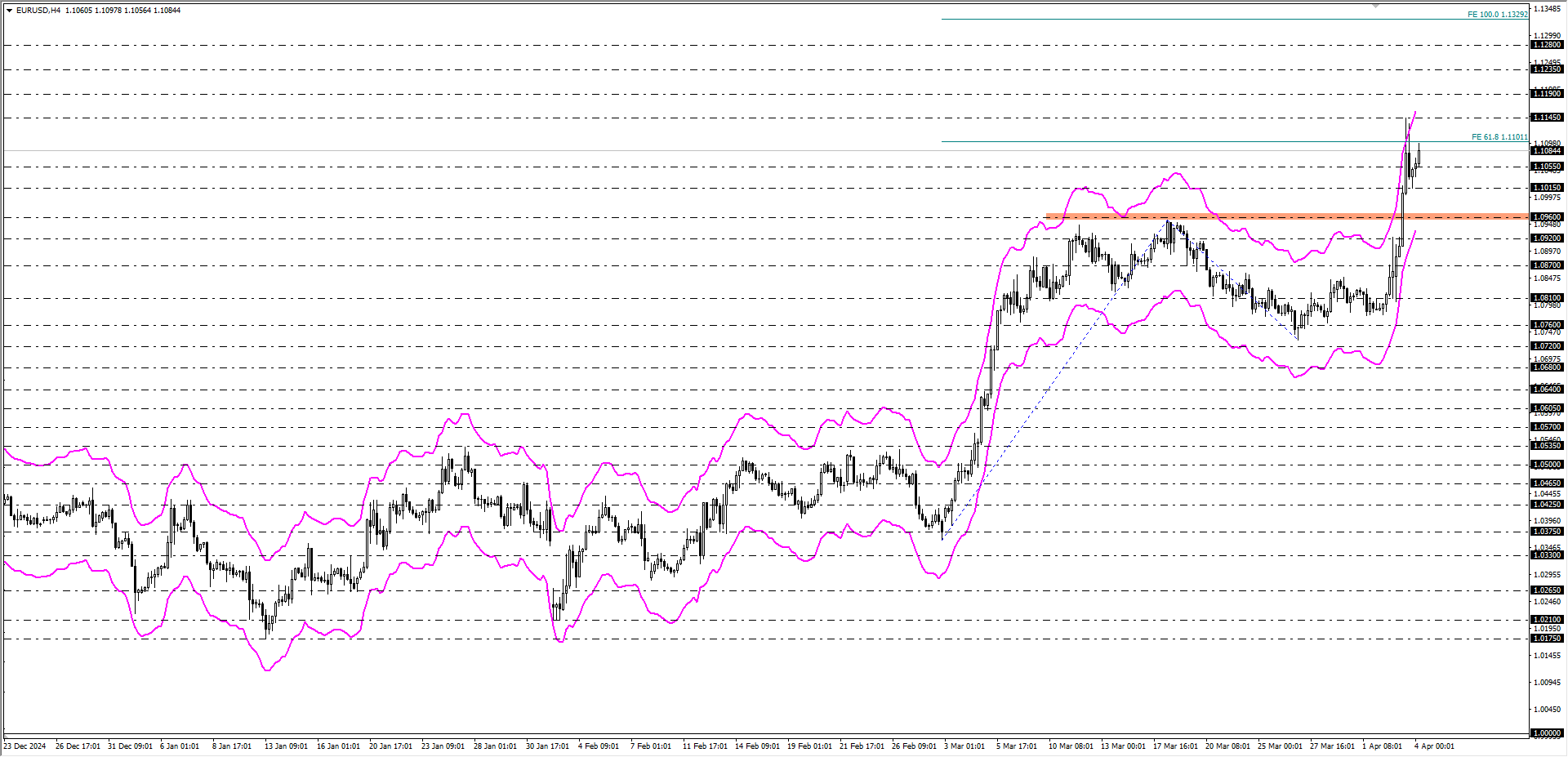Click the 1.10150 price level label

pos(1547,188)
